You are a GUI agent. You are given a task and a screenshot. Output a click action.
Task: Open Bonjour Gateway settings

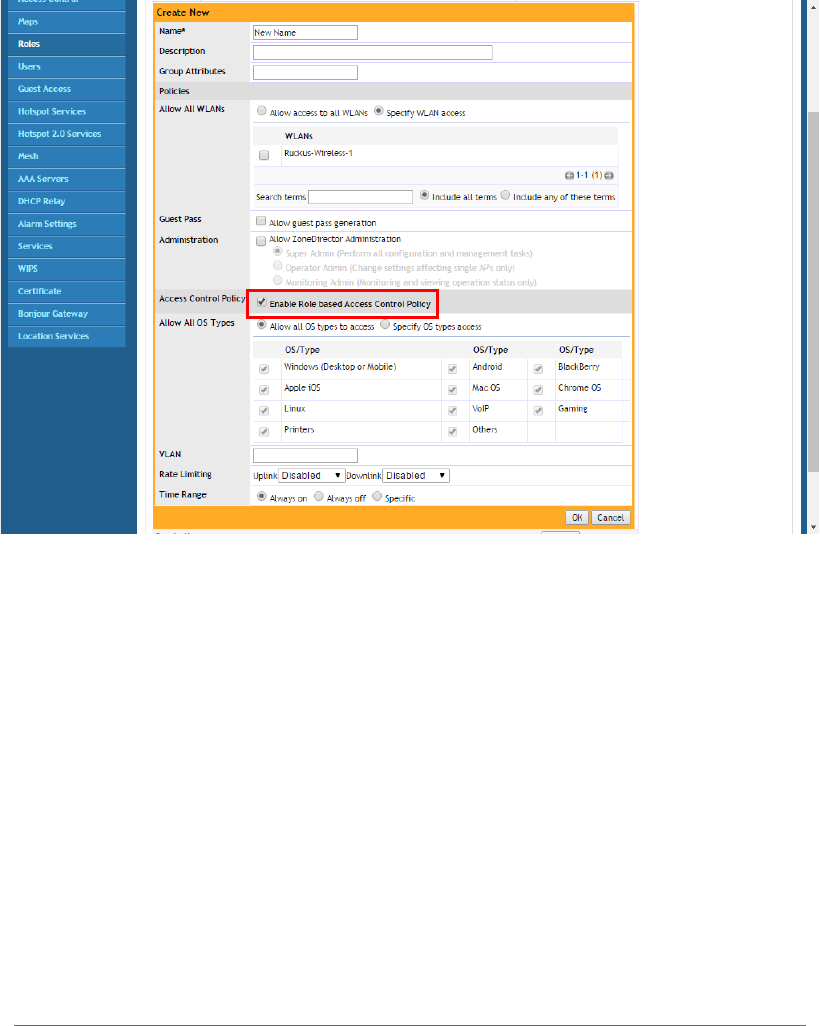[66, 314]
